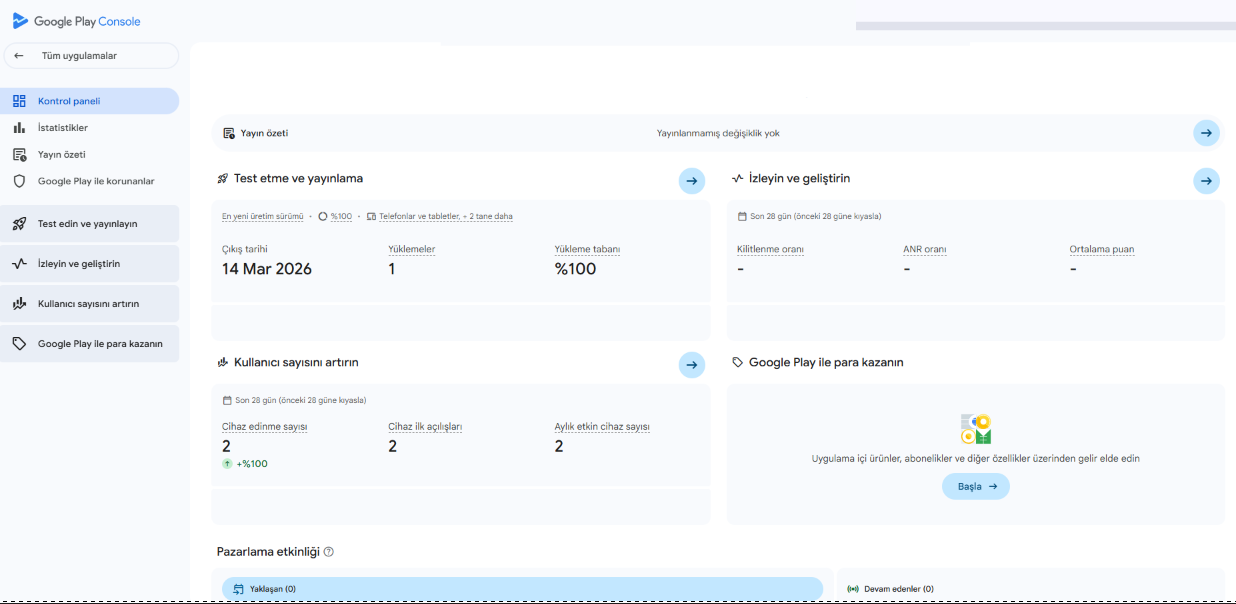
Task: Click the green up-arrow +%100 indicator
Action: (245, 464)
